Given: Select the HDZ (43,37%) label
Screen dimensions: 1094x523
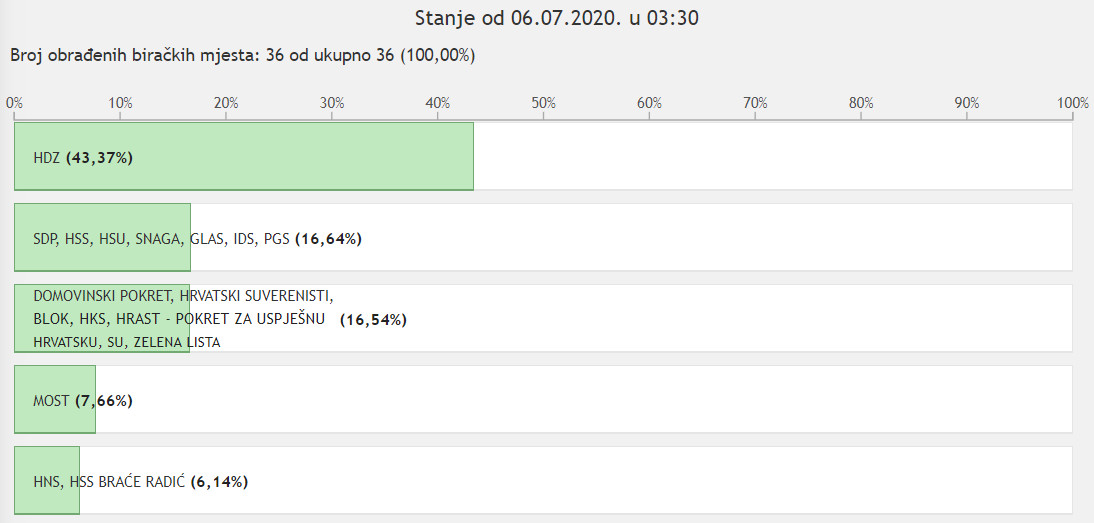Looking at the screenshot, I should point(83,158).
